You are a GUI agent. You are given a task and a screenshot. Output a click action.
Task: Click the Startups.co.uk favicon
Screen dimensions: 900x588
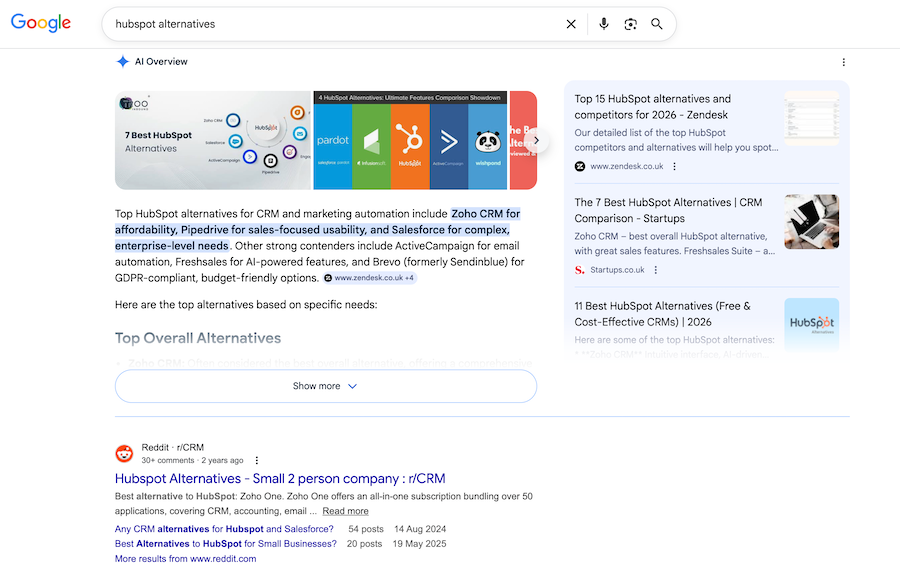click(580, 270)
